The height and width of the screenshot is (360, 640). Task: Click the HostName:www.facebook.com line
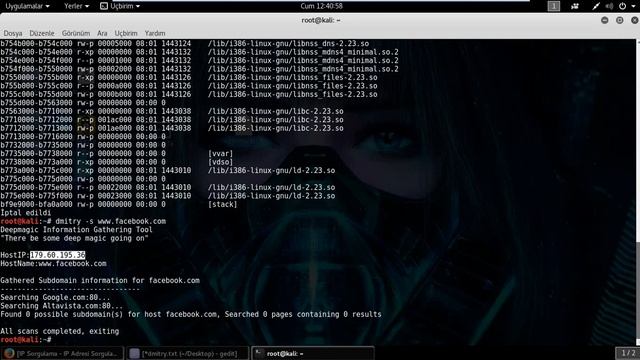[x=53, y=264]
